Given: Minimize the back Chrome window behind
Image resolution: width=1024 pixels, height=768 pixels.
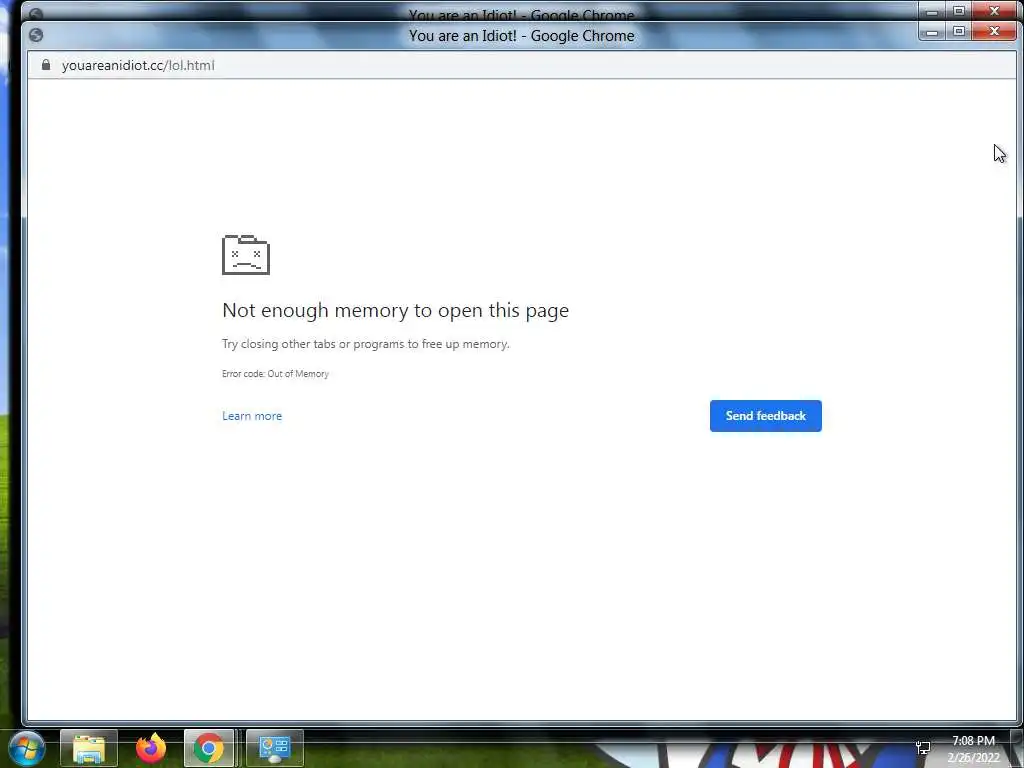Looking at the screenshot, I should click(932, 11).
